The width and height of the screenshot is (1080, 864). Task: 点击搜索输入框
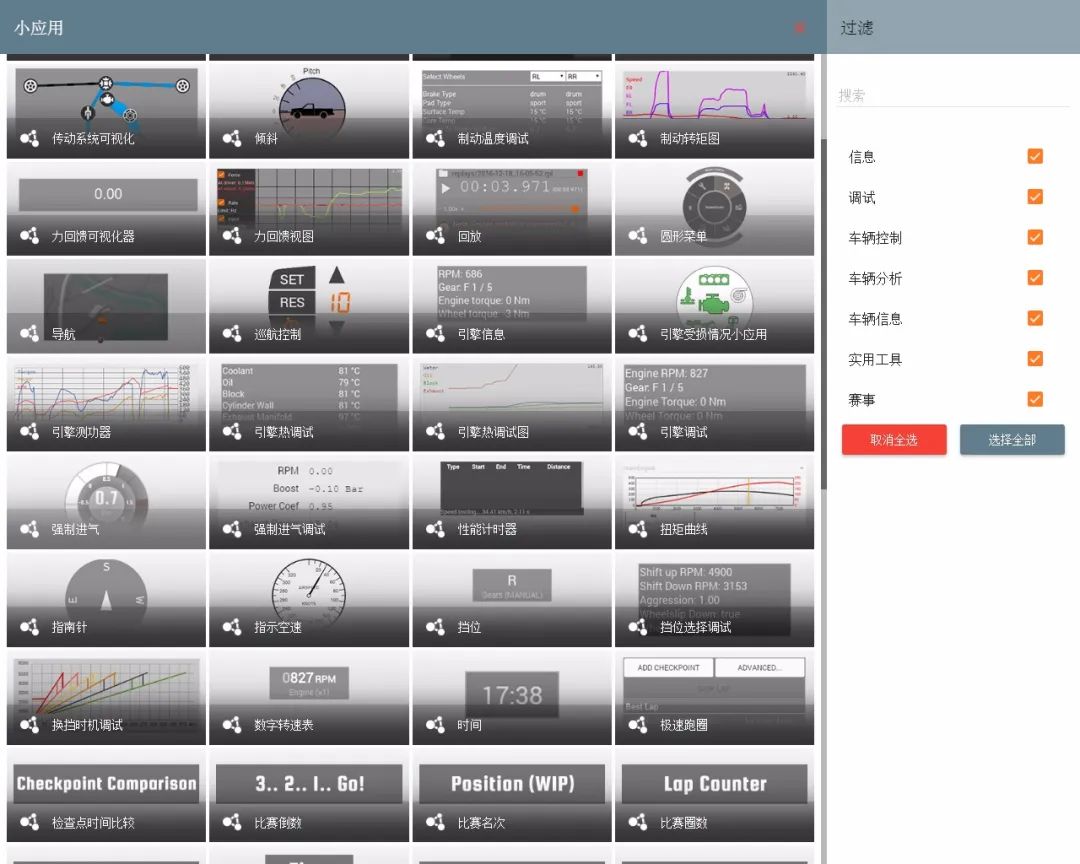[950, 95]
